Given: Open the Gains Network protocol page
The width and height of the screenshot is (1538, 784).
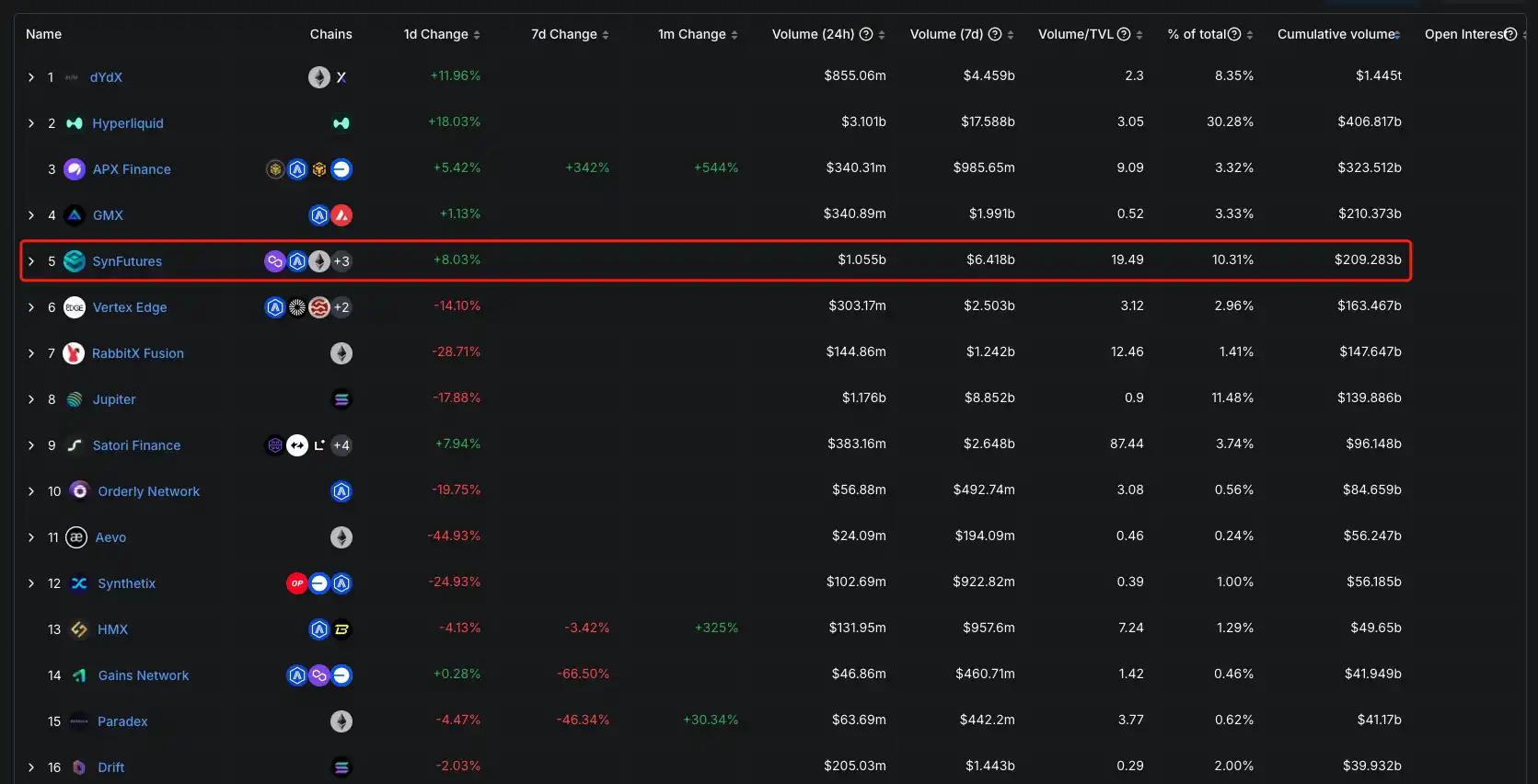Looking at the screenshot, I should pos(143,675).
